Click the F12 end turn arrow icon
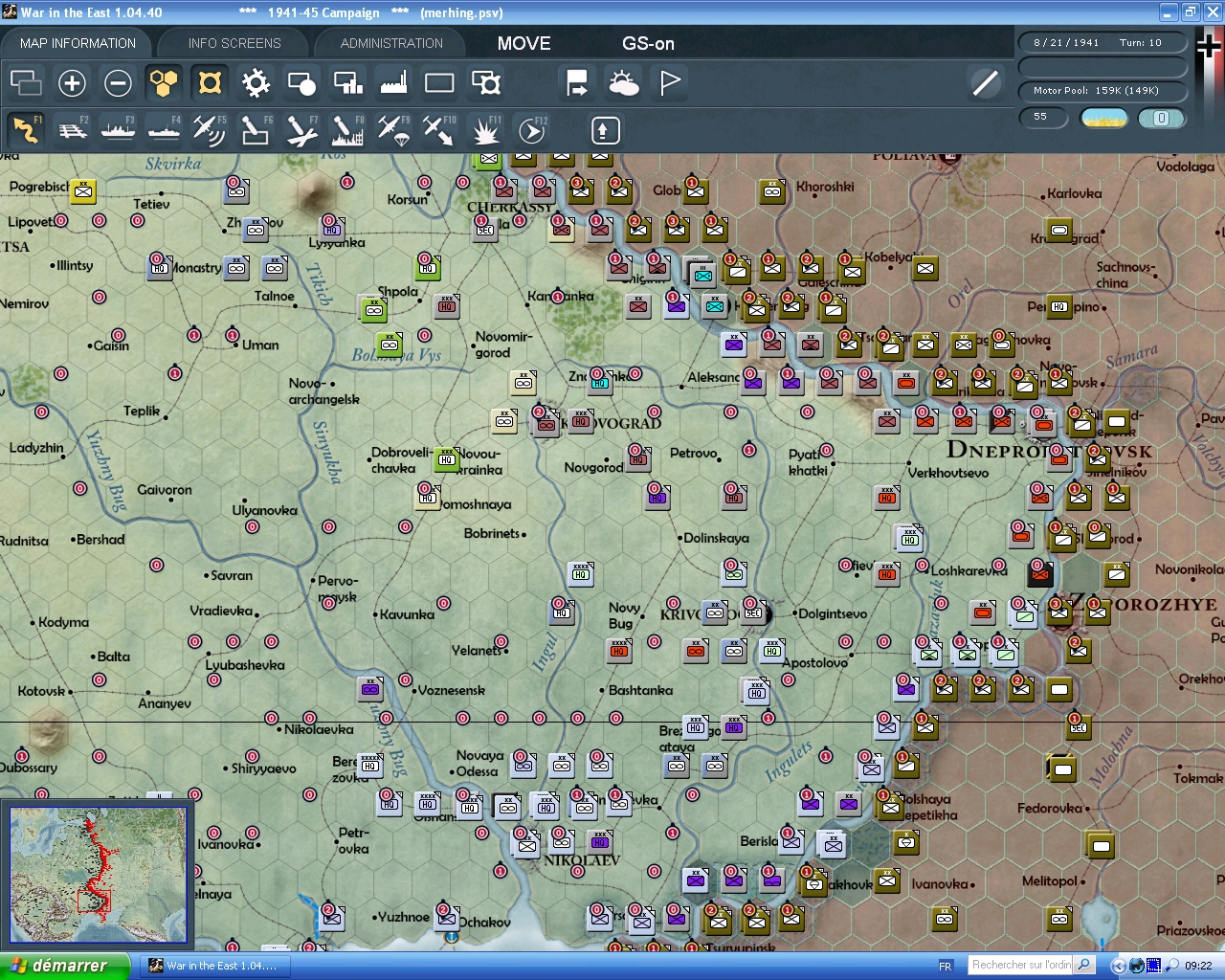 click(531, 129)
